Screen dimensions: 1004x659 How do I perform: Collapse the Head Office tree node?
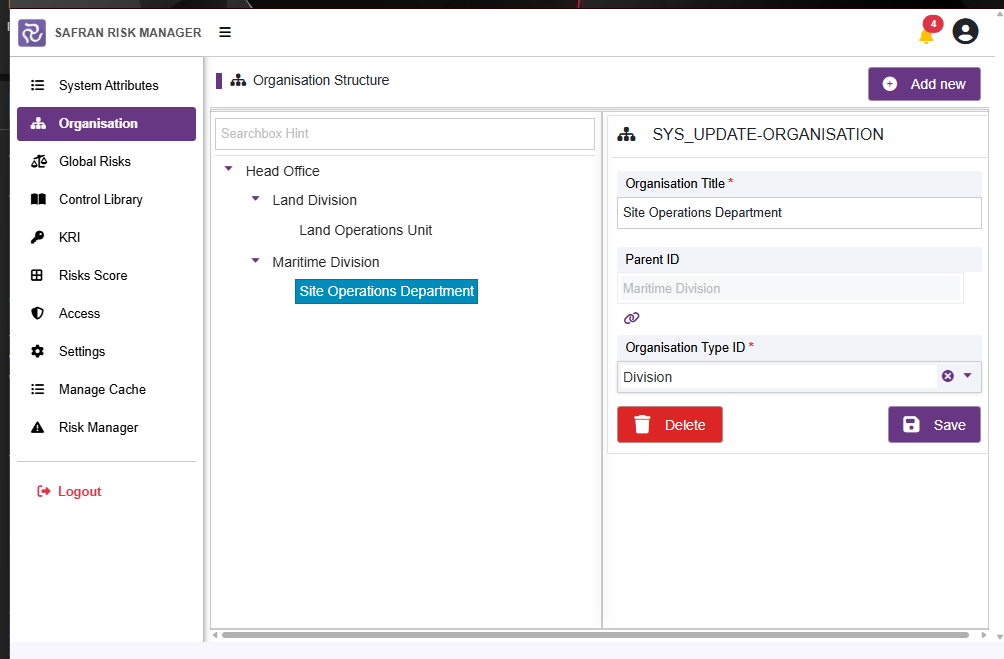coord(229,169)
